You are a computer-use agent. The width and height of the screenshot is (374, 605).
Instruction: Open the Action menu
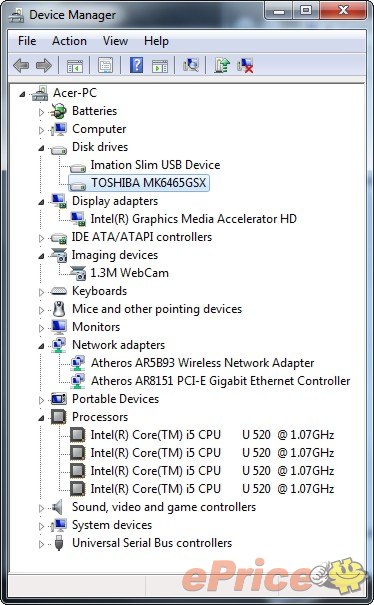tap(69, 41)
